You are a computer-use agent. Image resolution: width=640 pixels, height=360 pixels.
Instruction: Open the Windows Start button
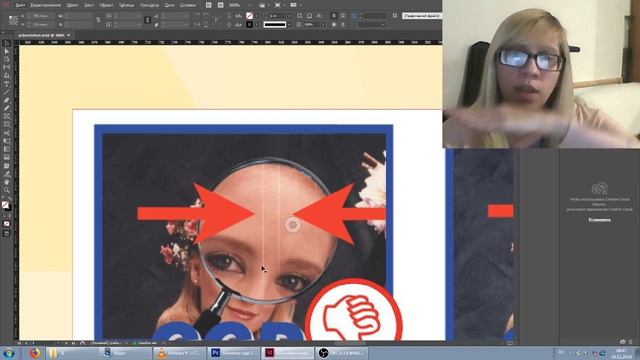click(8, 353)
